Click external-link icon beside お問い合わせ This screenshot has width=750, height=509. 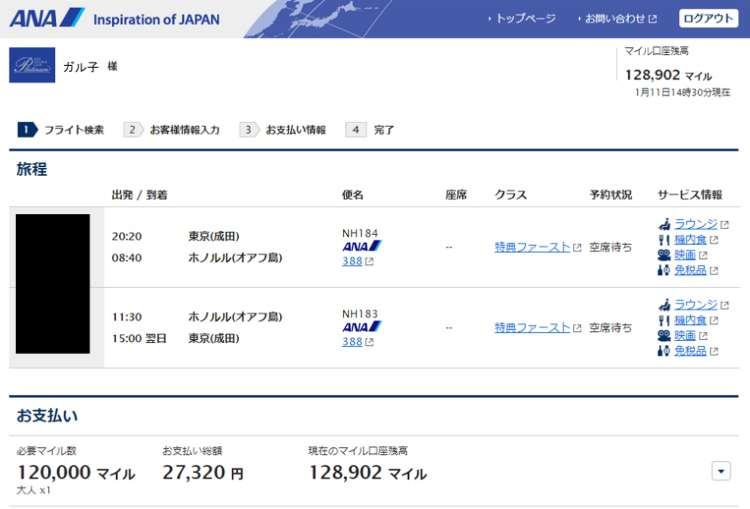coord(652,19)
